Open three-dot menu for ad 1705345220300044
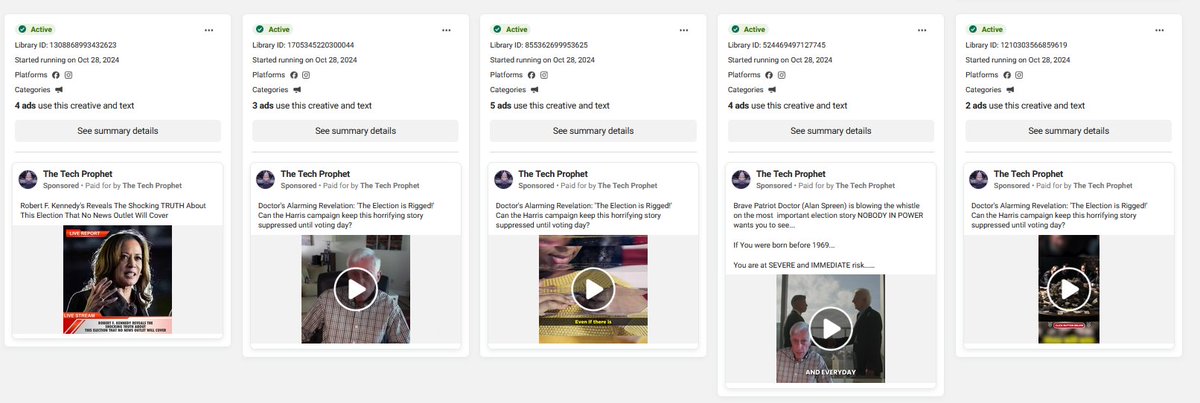 pyautogui.click(x=446, y=30)
